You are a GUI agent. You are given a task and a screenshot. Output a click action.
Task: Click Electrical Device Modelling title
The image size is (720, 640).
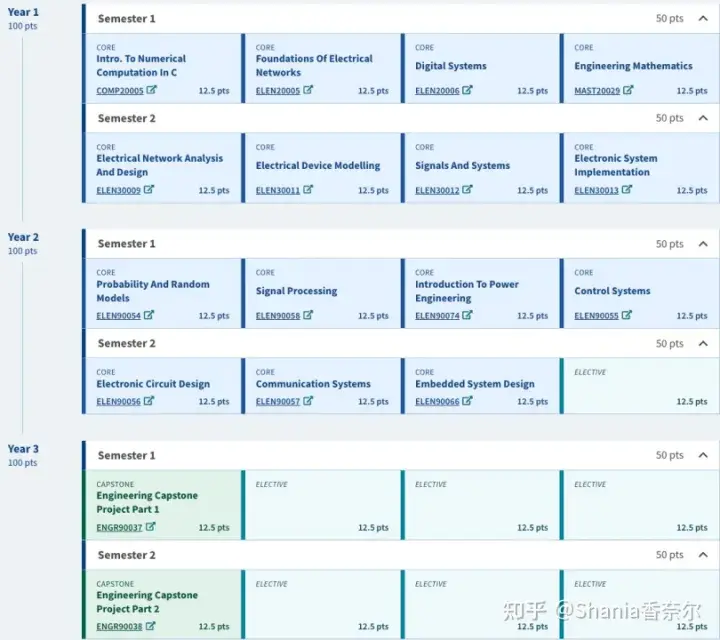(x=318, y=165)
